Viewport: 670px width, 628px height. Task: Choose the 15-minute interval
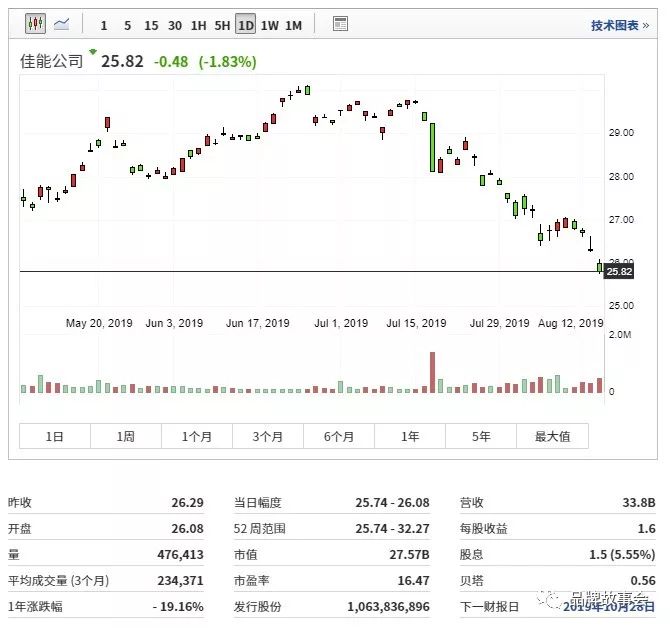[151, 25]
